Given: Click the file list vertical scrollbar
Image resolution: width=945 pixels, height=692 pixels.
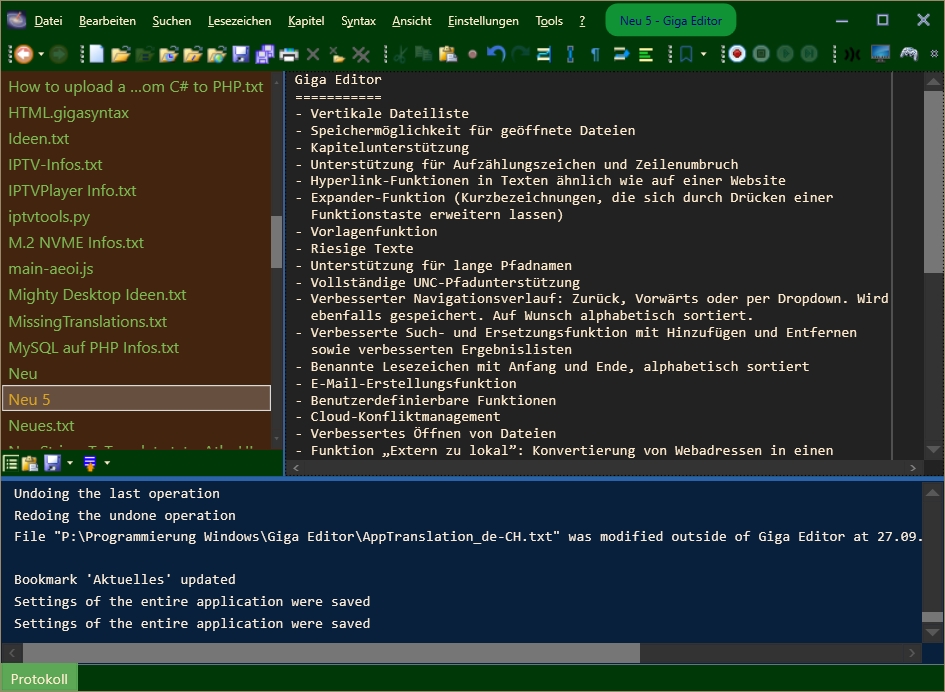Looking at the screenshot, I should 277,240.
